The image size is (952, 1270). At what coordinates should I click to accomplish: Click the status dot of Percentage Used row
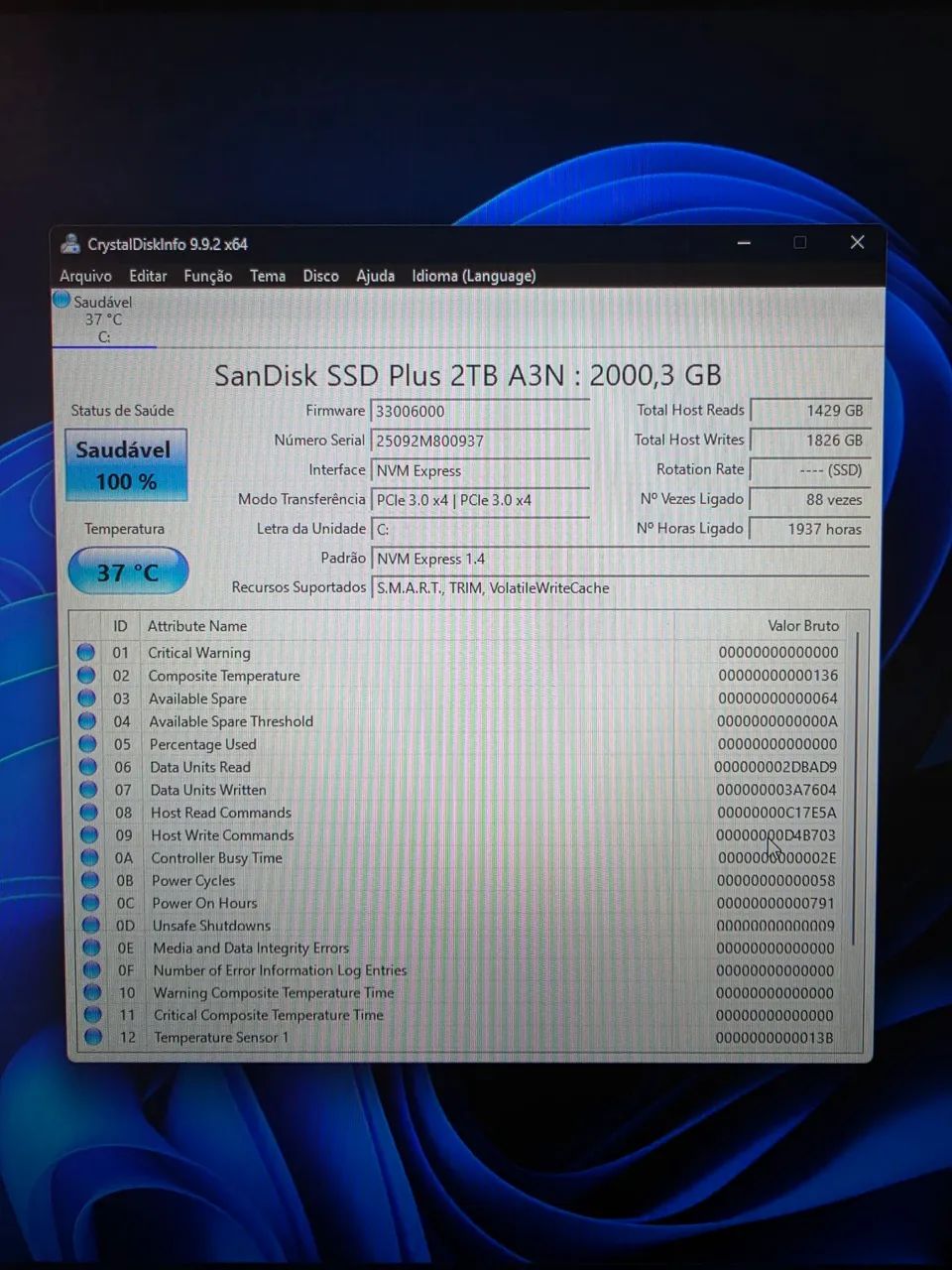pyautogui.click(x=88, y=744)
